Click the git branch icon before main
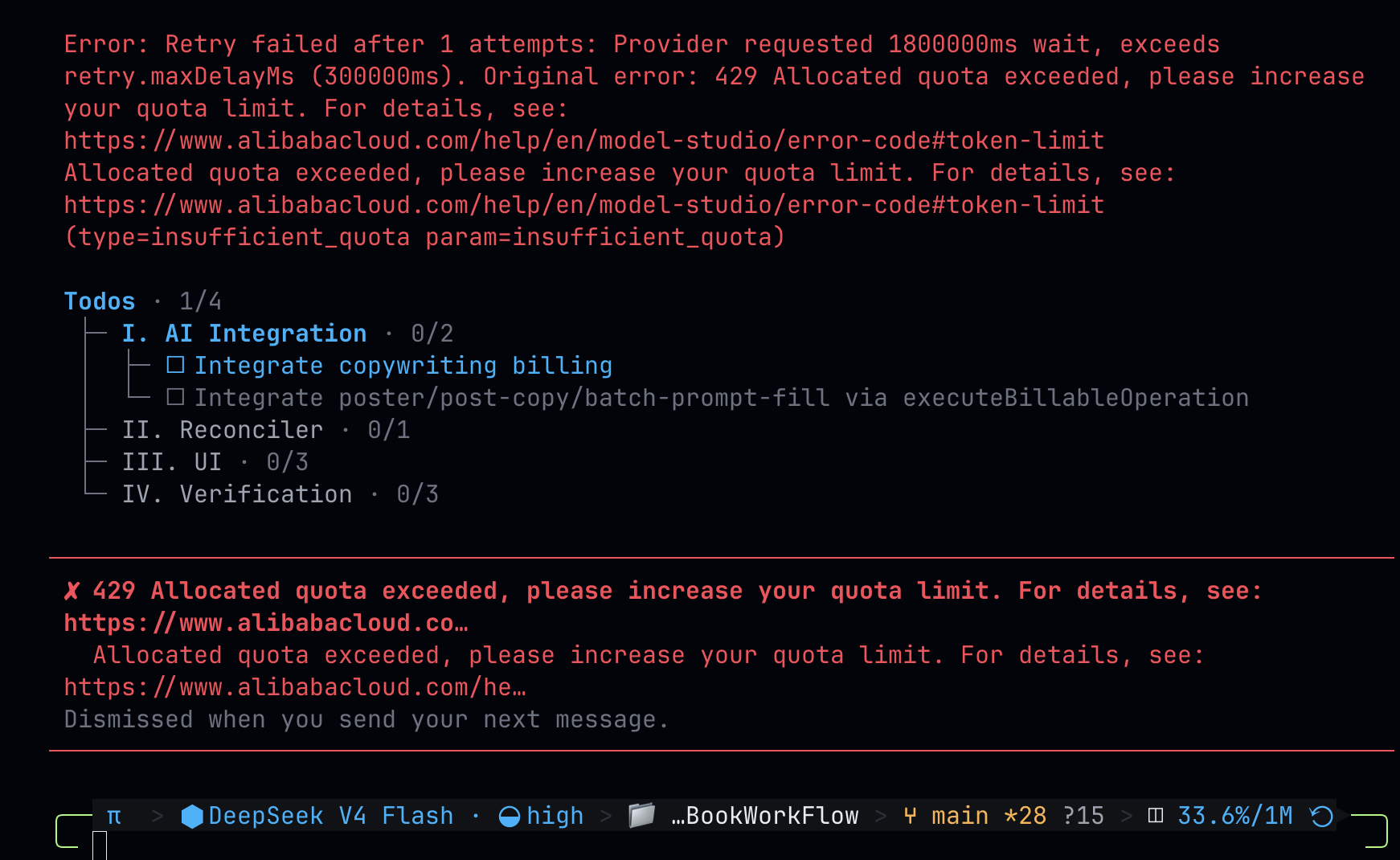The image size is (1400, 860). tap(910, 816)
